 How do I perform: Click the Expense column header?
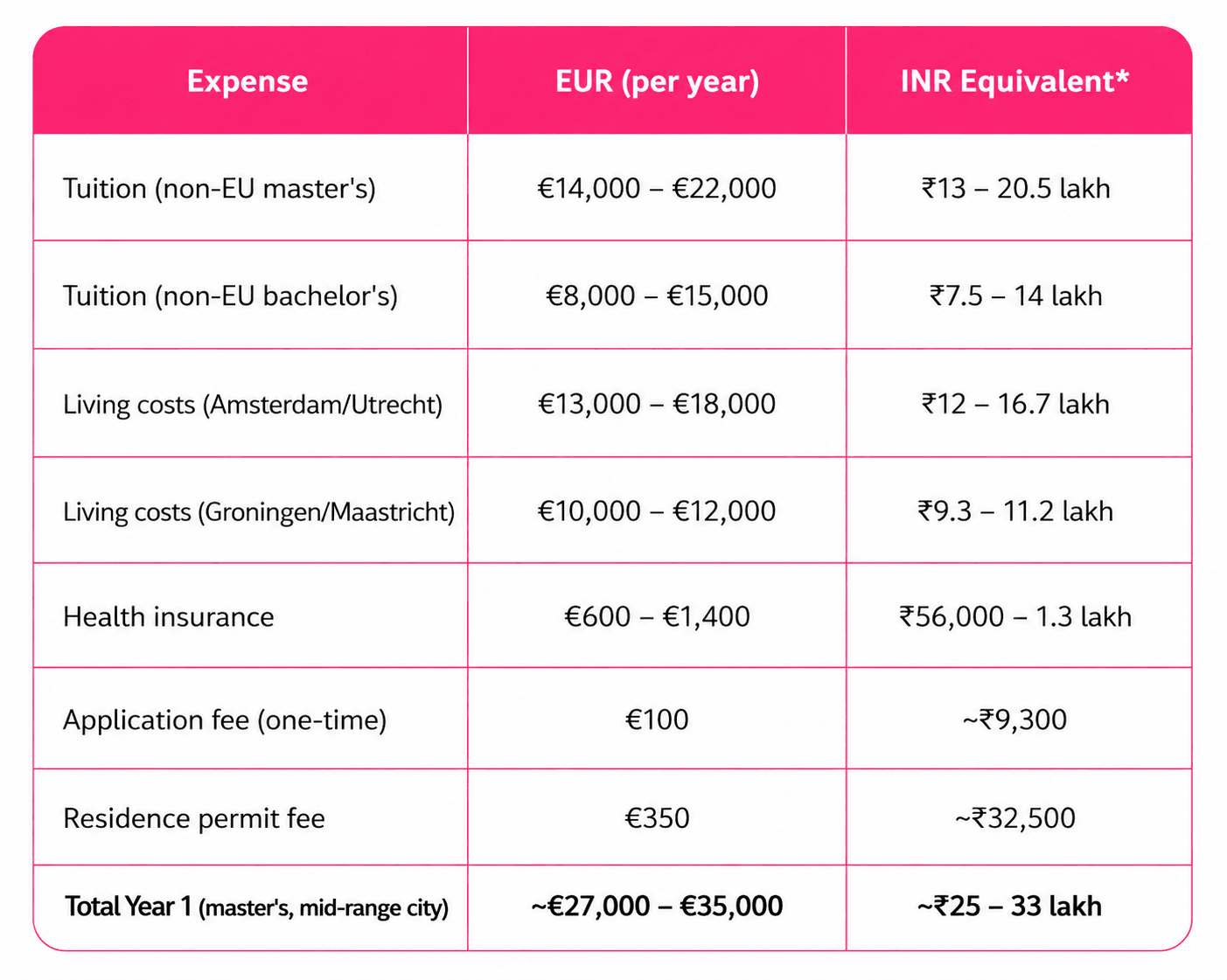(247, 81)
